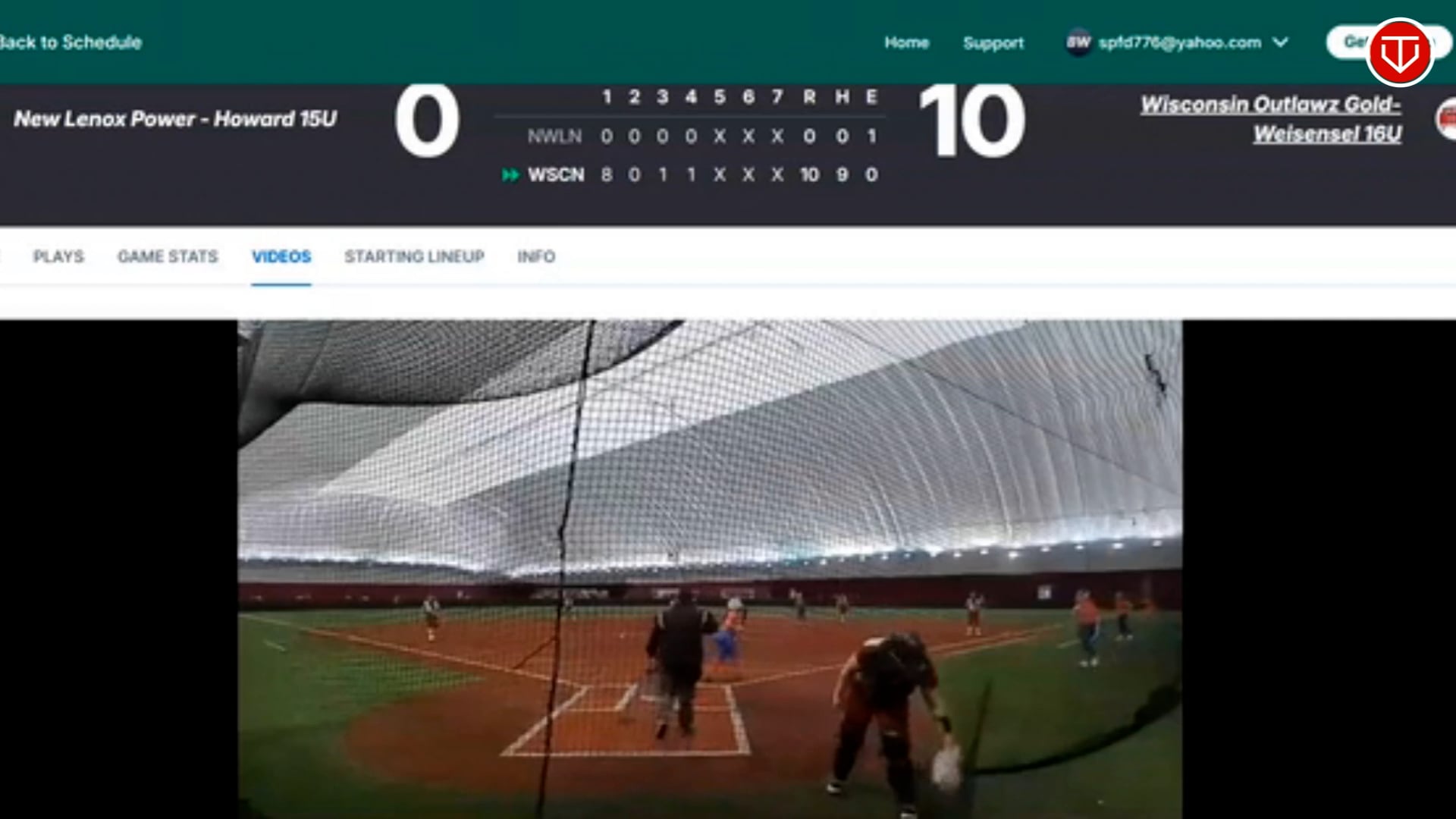Click the Wisconsin Outlawz team logo

1446,119
